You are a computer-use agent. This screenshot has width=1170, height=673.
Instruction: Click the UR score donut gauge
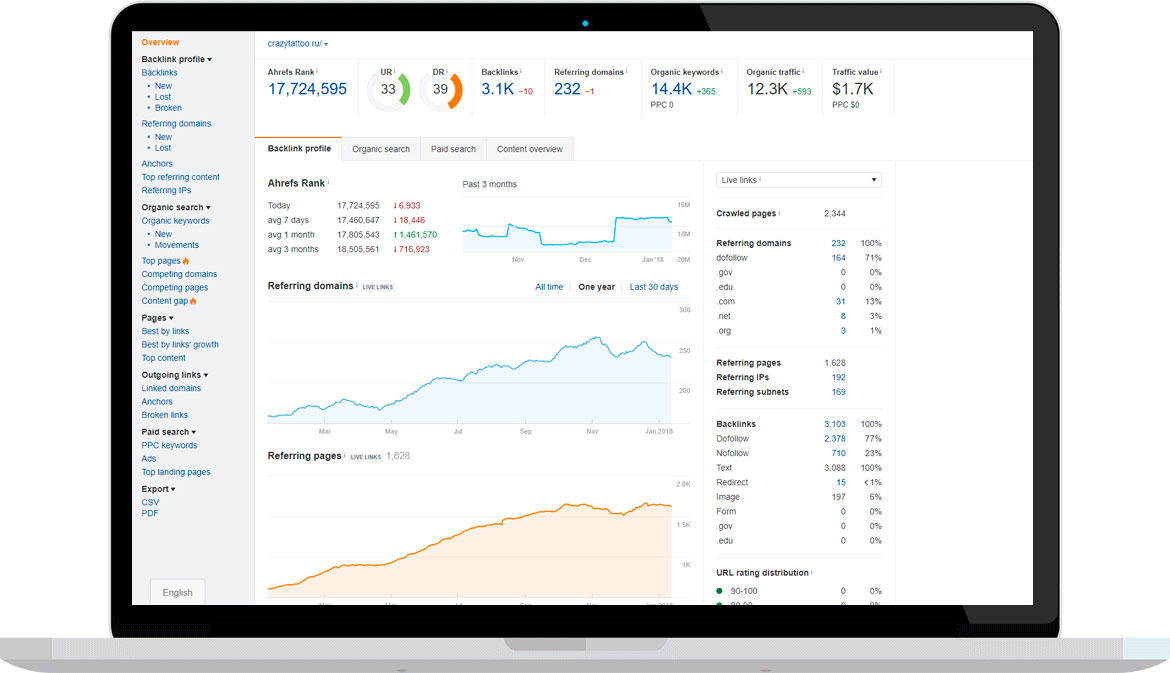(388, 90)
